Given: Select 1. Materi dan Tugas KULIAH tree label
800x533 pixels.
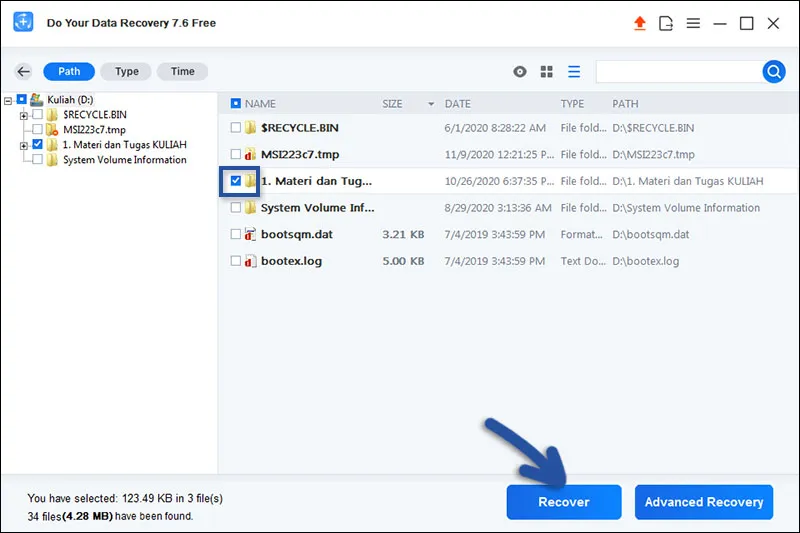Looking at the screenshot, I should 125,145.
